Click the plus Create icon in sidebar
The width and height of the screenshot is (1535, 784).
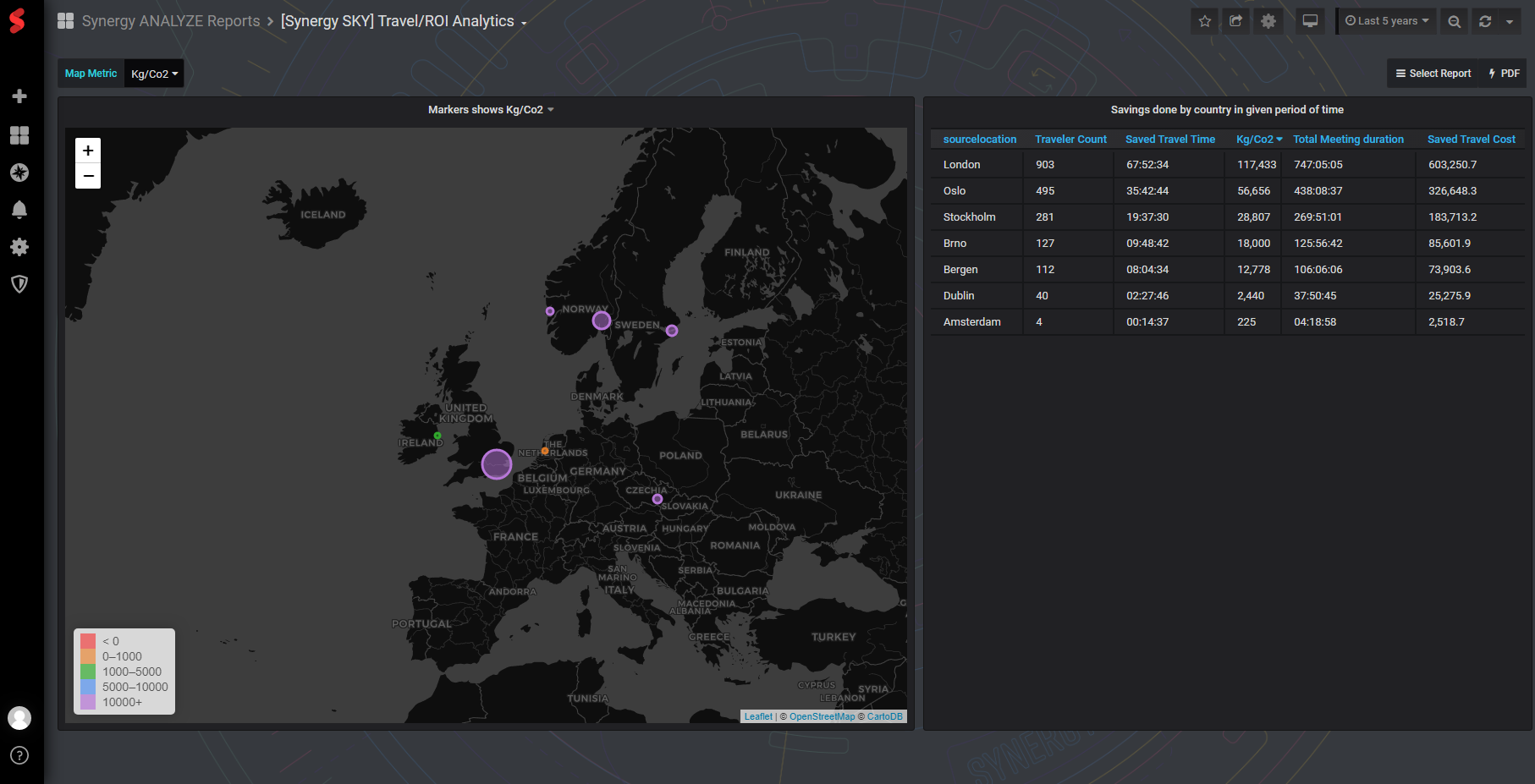(x=19, y=96)
